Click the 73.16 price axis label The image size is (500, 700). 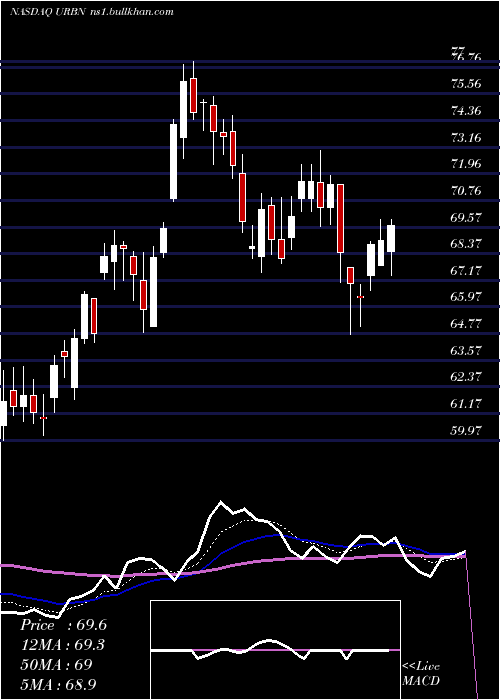pos(466,137)
